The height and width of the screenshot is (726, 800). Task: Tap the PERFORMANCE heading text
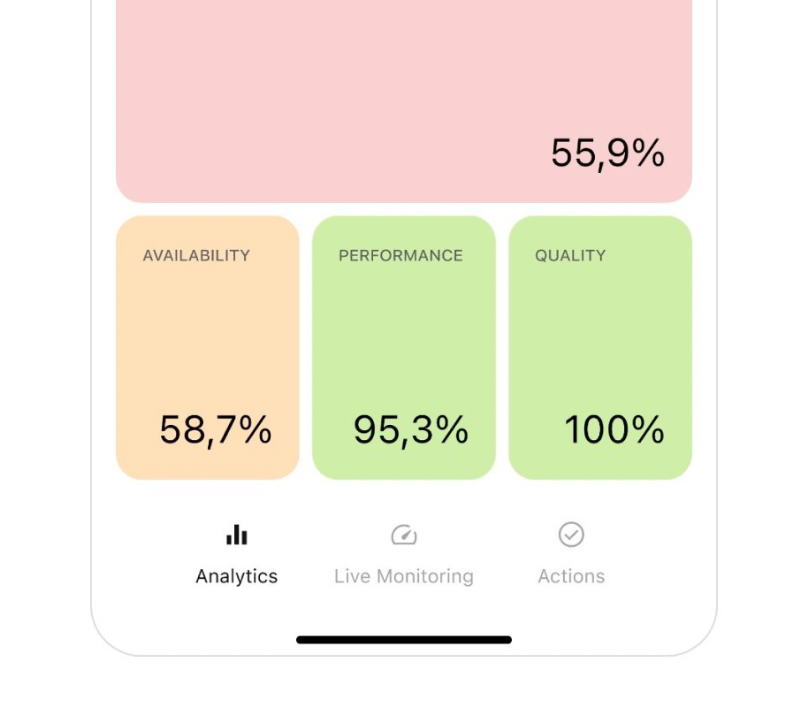tap(400, 256)
